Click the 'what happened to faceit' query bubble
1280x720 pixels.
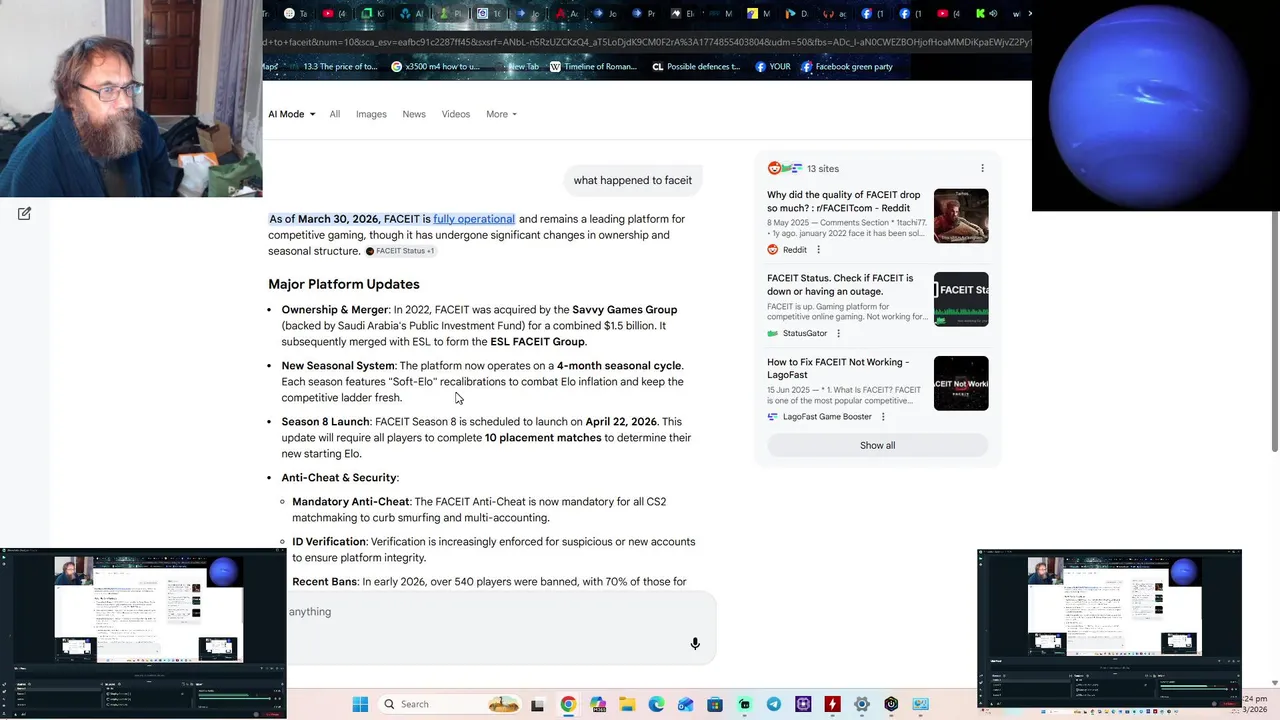click(x=633, y=181)
